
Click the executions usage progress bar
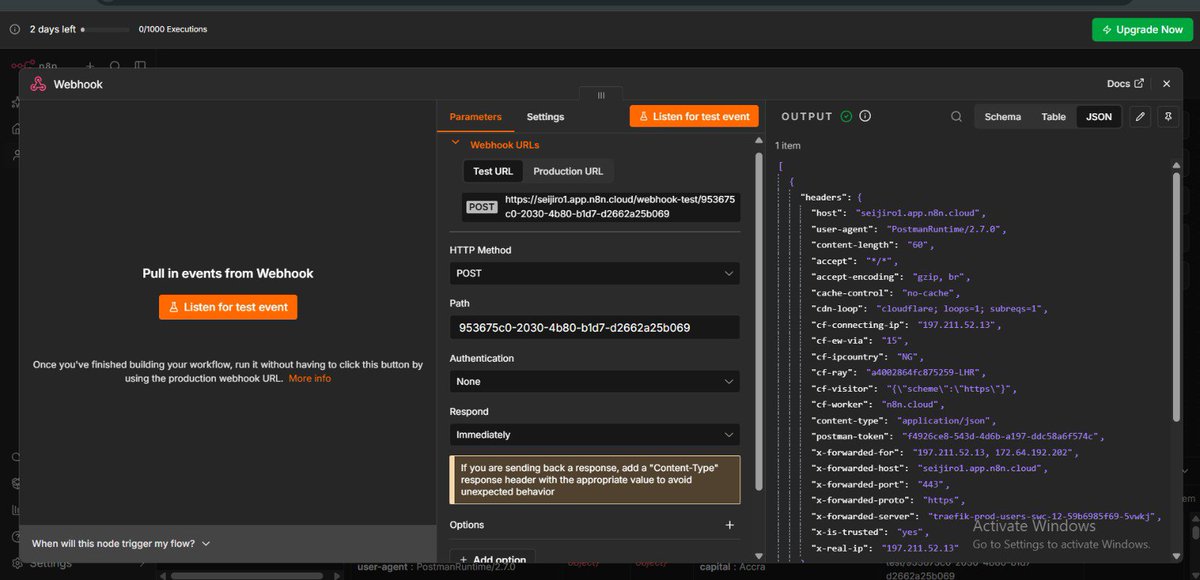(105, 30)
